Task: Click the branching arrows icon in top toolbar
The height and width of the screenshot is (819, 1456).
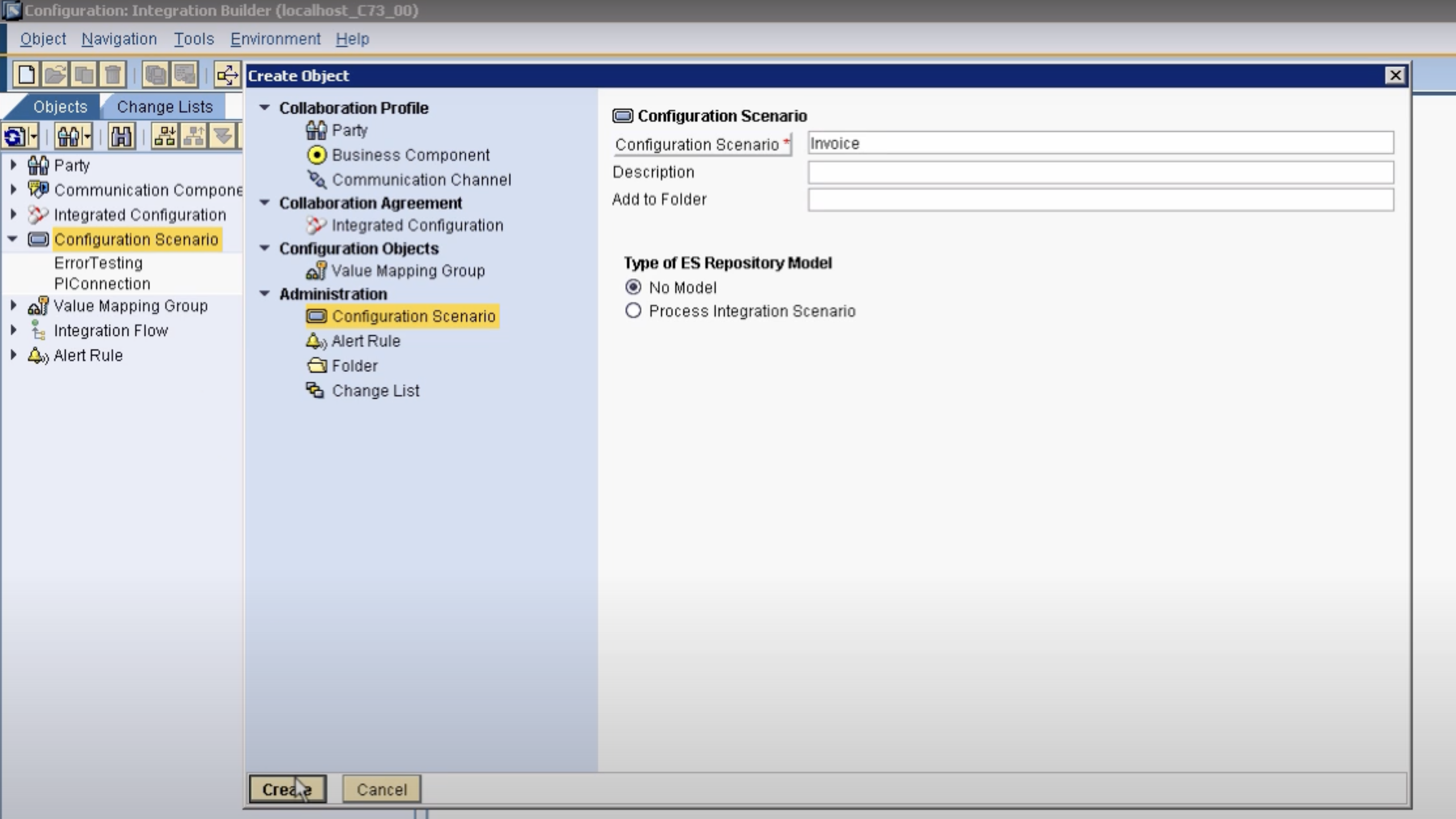Action: (227, 75)
